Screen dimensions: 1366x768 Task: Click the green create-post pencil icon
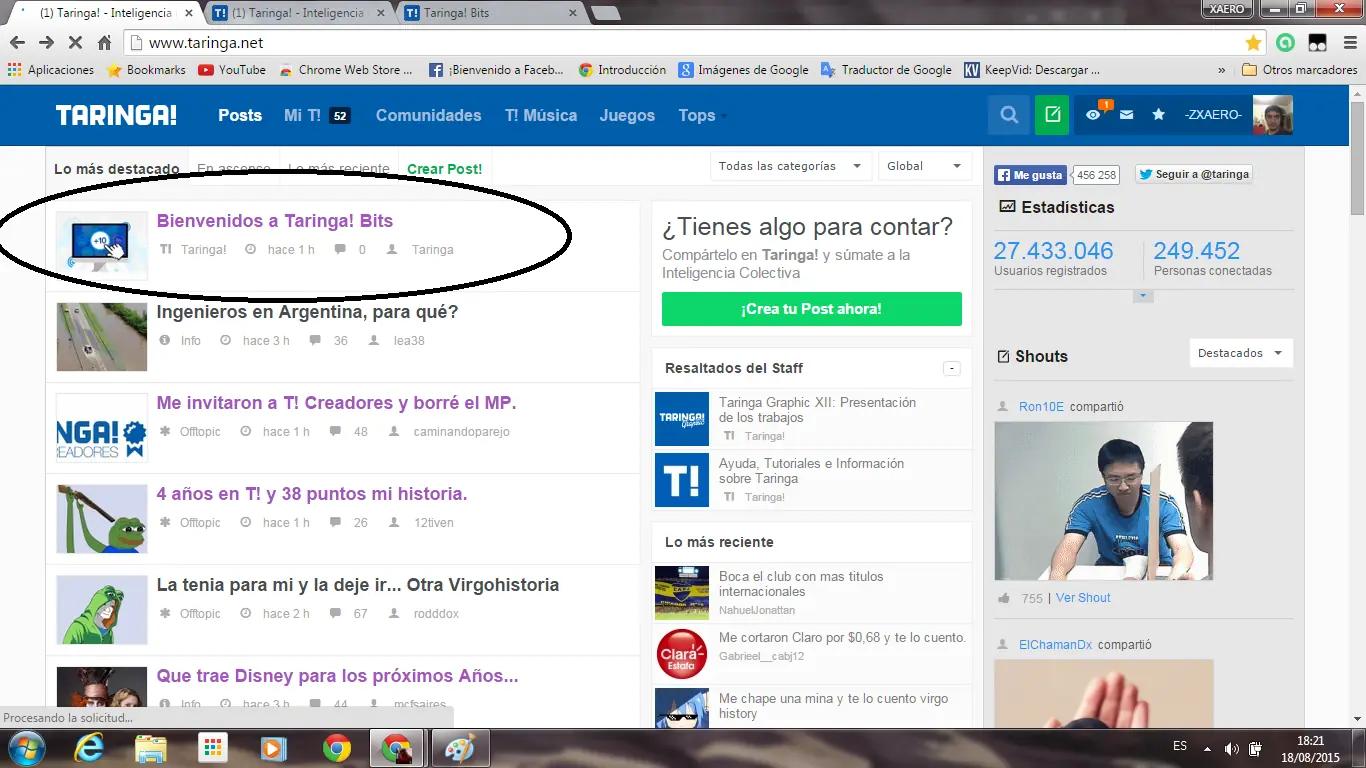coord(1052,115)
